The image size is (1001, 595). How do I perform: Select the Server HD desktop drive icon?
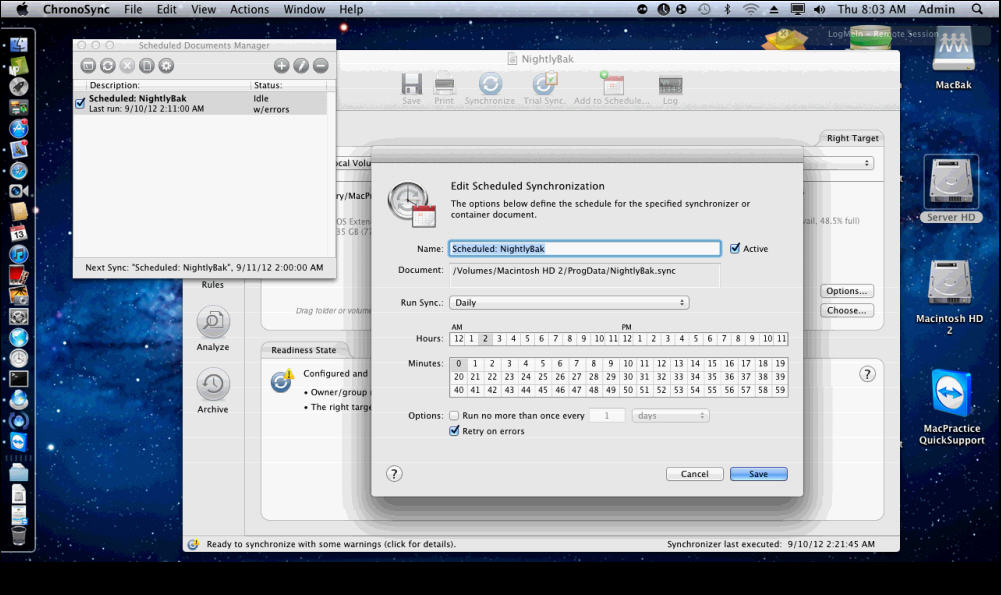pos(951,183)
